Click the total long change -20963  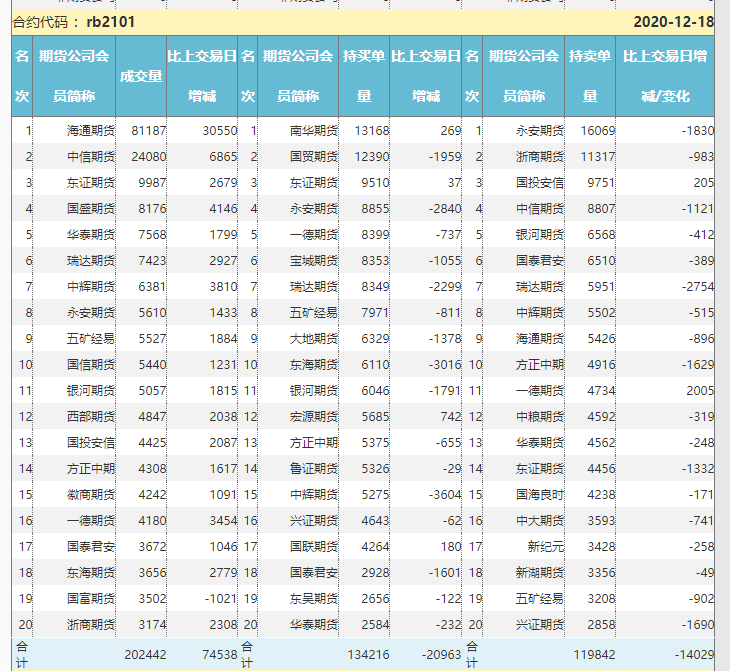click(441, 655)
